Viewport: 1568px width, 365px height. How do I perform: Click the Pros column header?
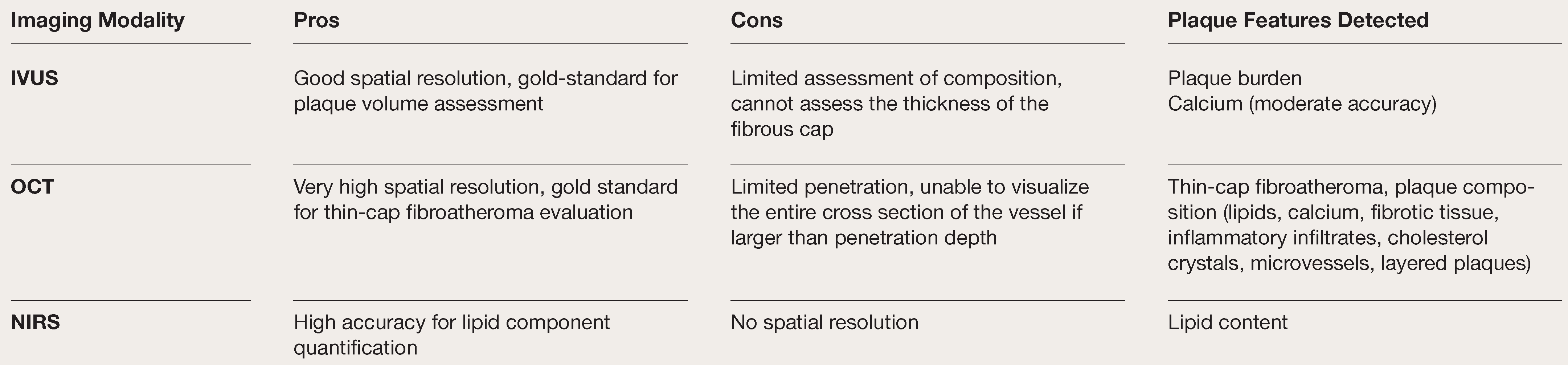(316, 21)
